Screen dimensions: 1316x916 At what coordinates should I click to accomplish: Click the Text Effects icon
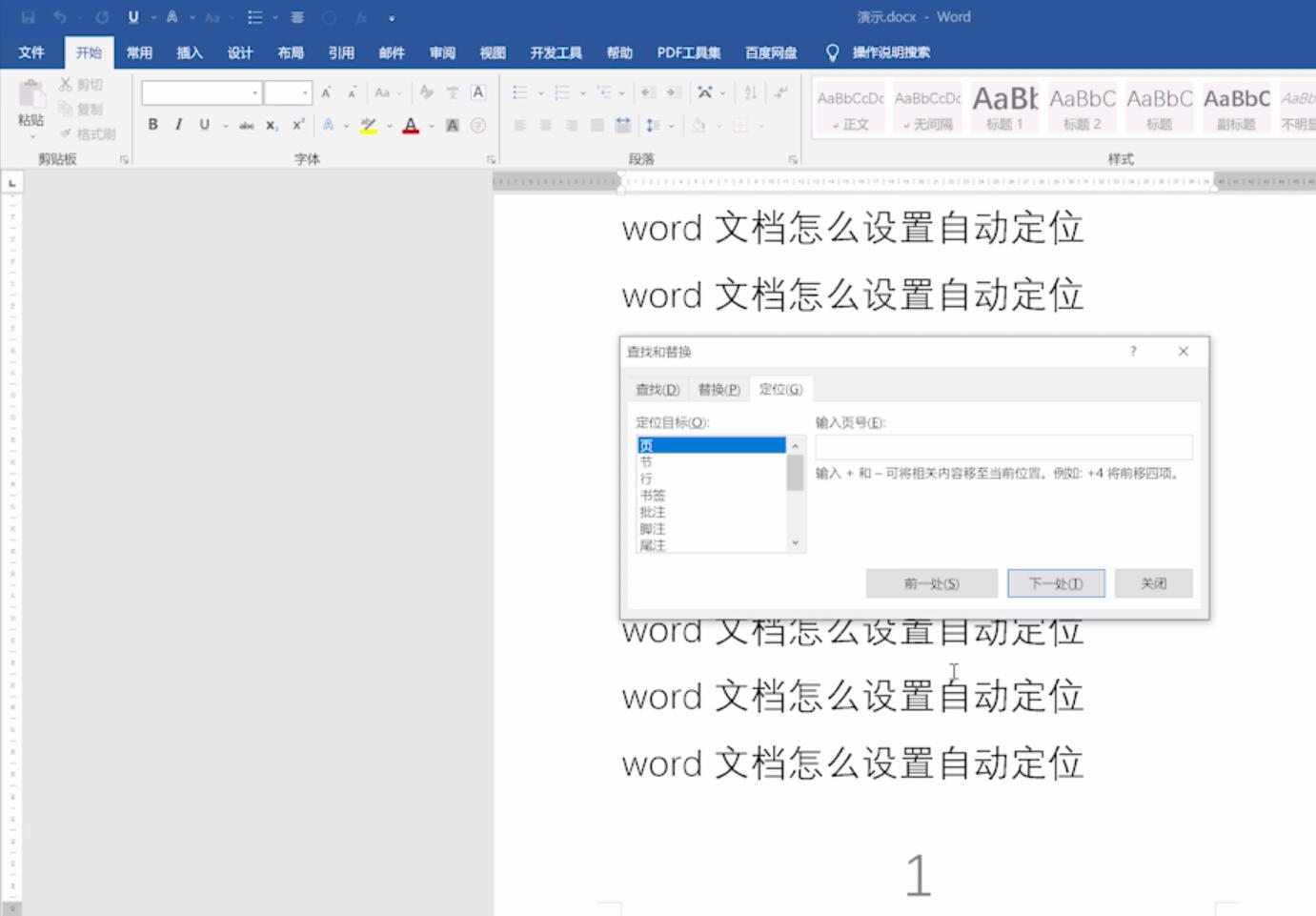(328, 125)
